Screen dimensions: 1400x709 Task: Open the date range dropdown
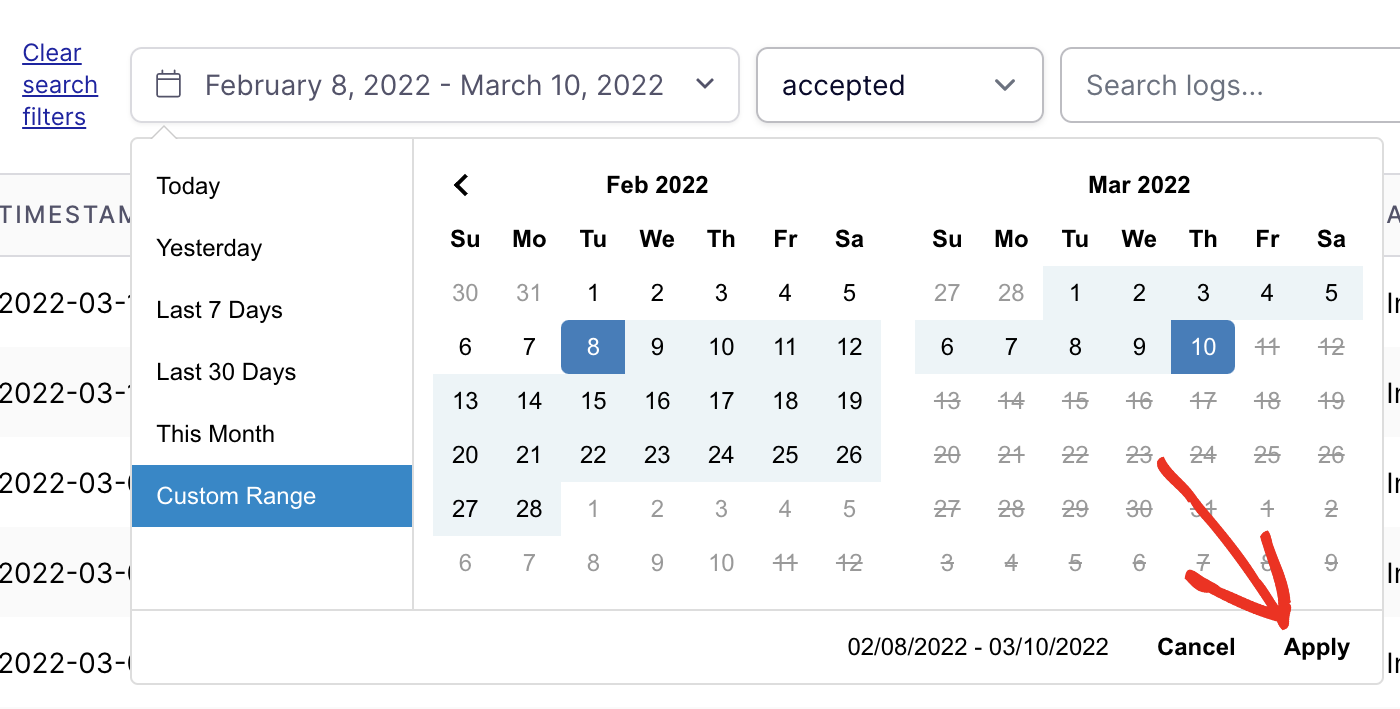pos(435,85)
